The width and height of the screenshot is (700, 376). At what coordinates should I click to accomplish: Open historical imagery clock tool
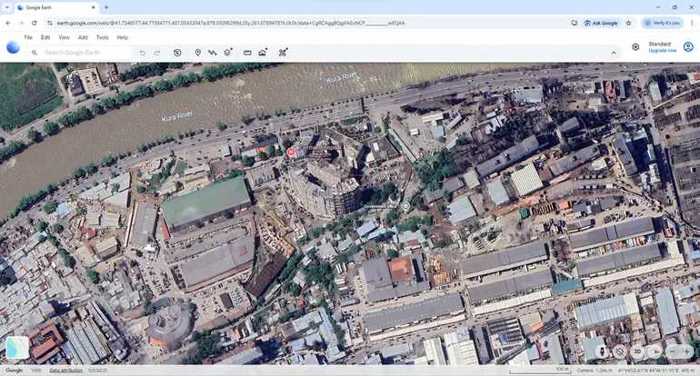178,53
